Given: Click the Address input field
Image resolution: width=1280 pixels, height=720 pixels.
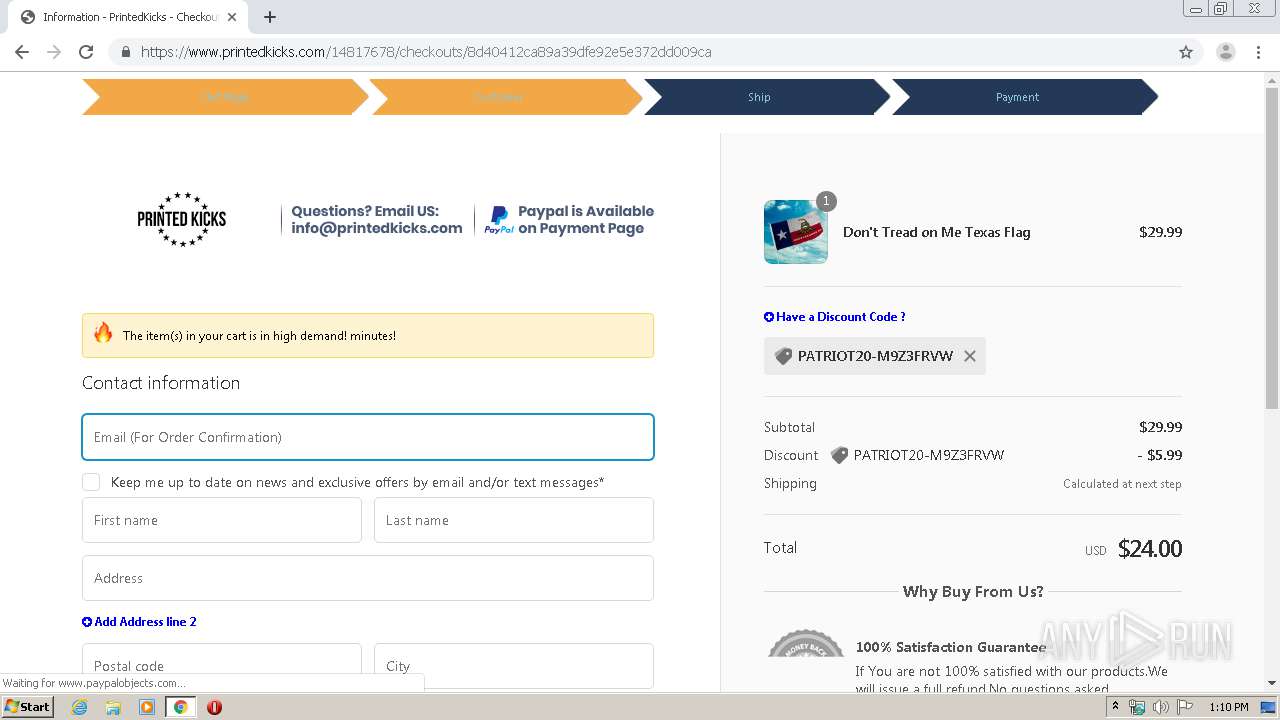Looking at the screenshot, I should [x=368, y=578].
